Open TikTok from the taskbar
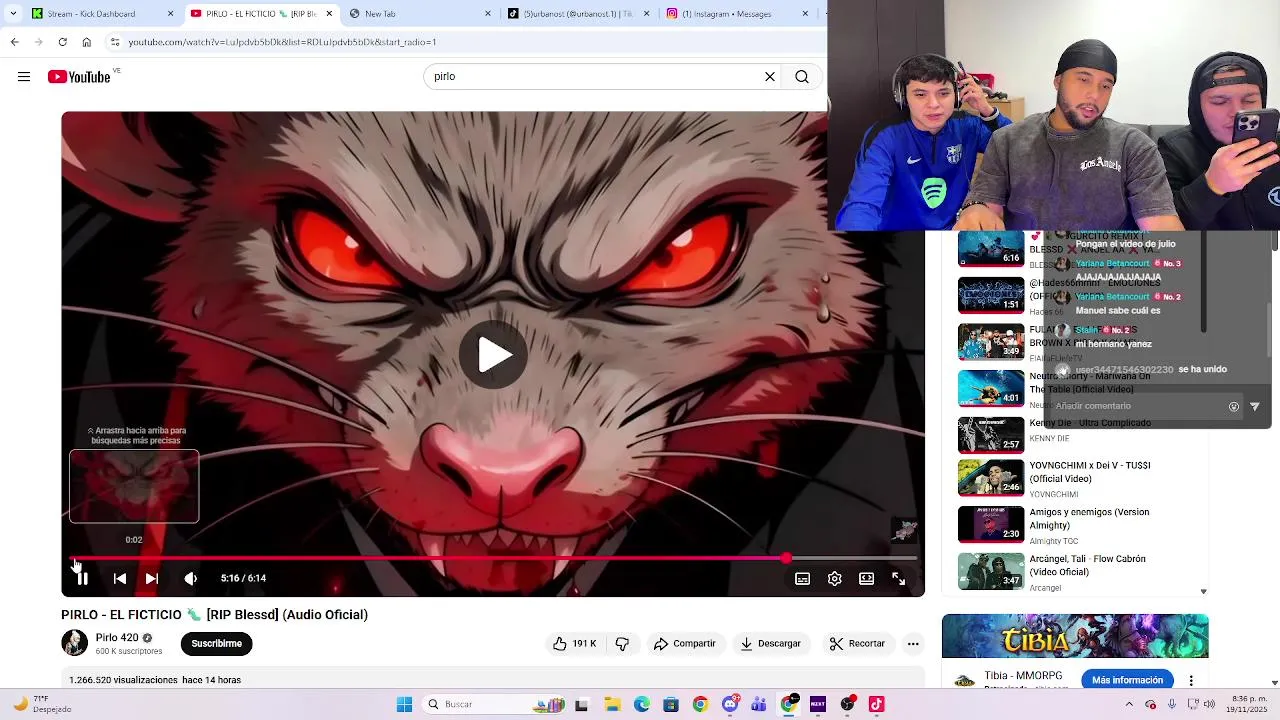The height and width of the screenshot is (720, 1280). [877, 704]
